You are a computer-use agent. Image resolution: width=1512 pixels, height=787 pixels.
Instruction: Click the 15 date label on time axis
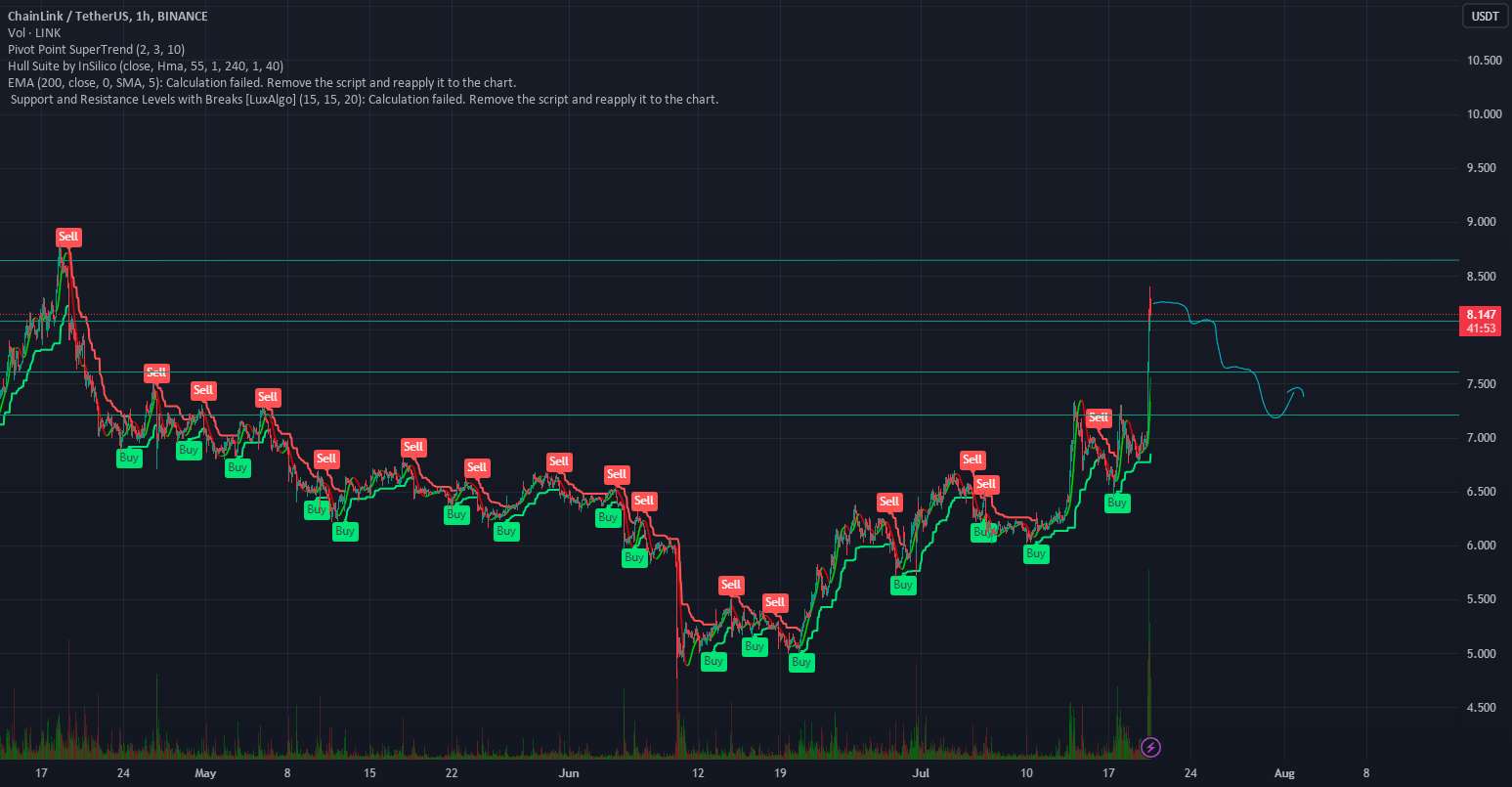click(369, 772)
